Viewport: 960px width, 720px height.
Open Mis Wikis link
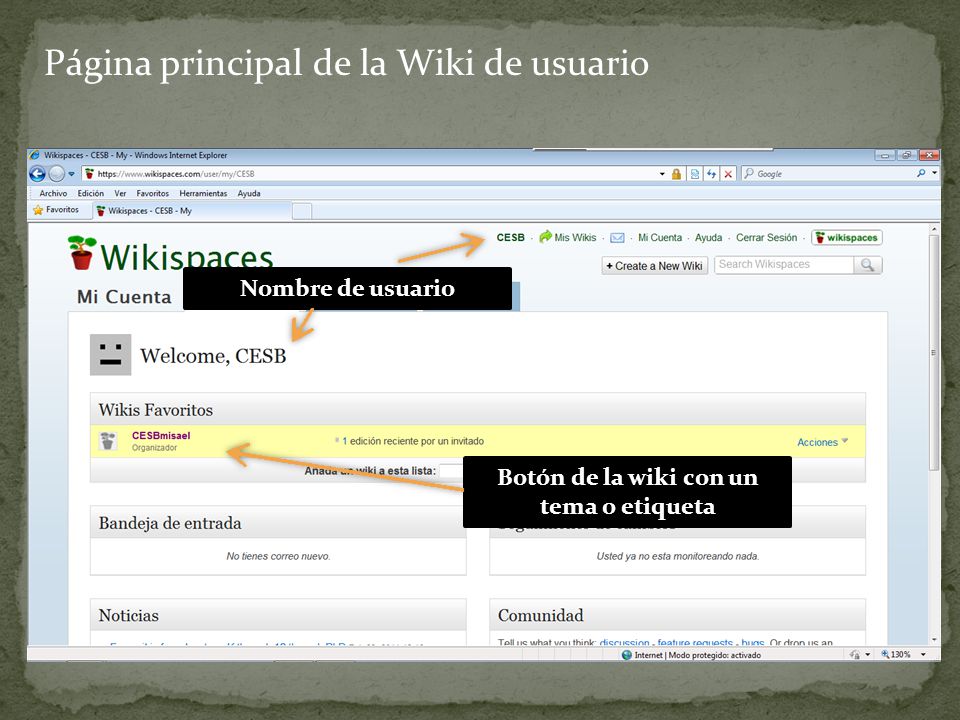[x=575, y=238]
